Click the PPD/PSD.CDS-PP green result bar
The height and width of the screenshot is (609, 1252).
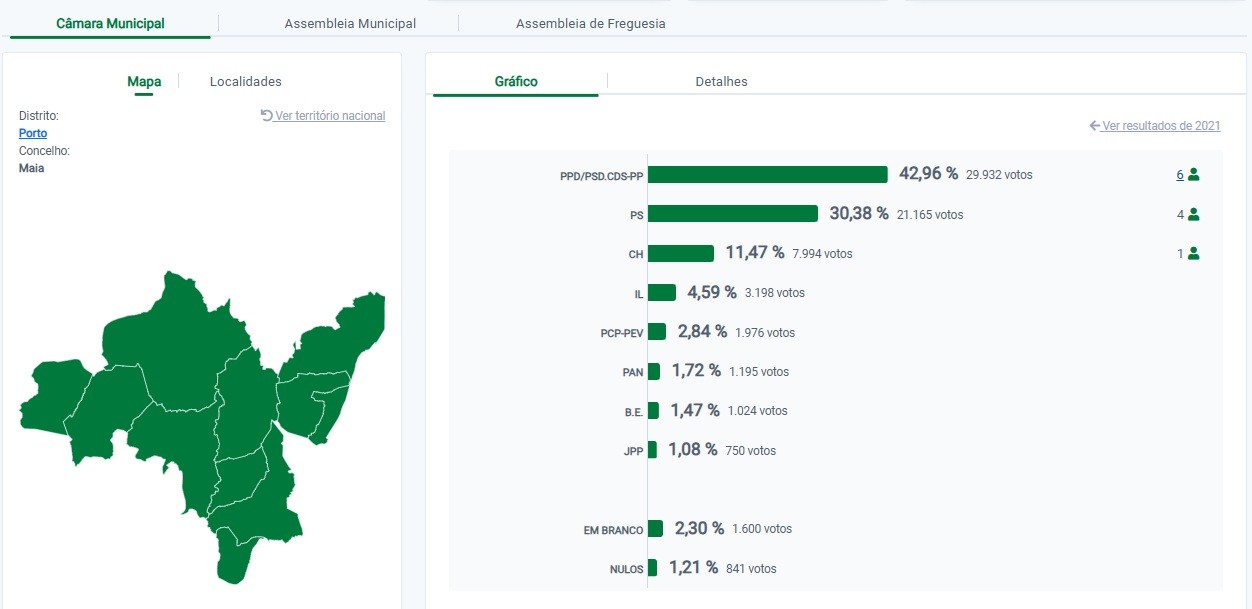pos(768,175)
